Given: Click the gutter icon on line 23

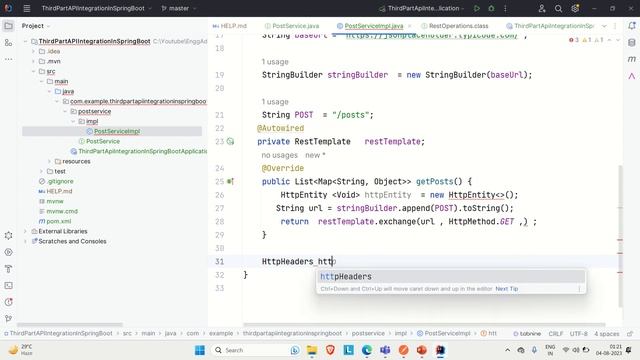Looking at the screenshot, I should 231,142.
